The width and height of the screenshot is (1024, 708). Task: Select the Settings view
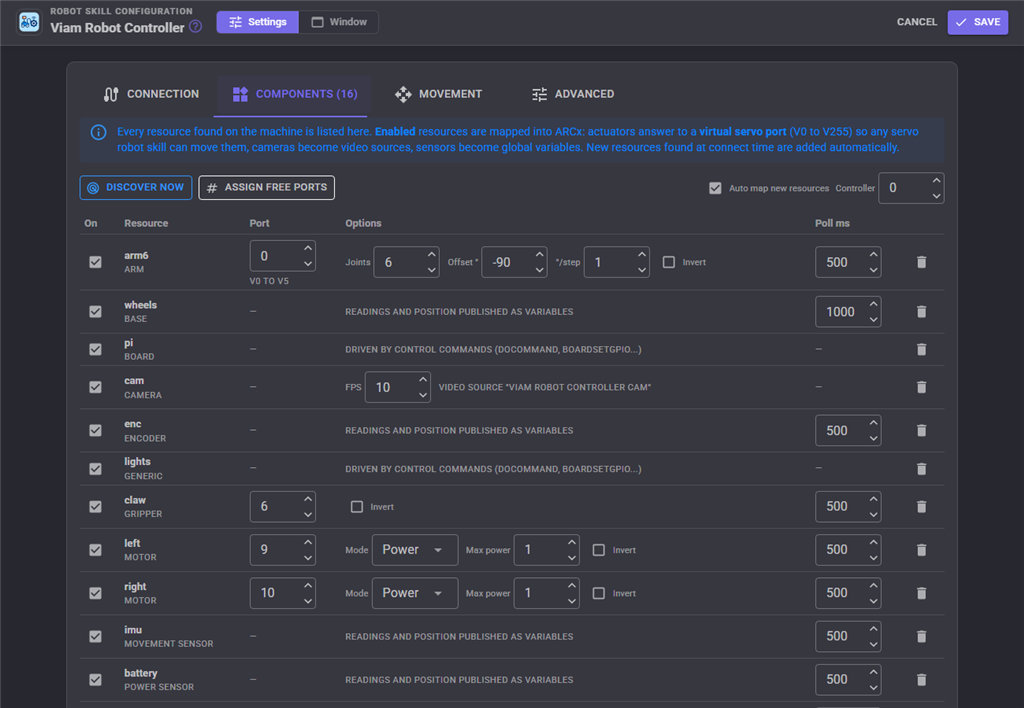(x=258, y=22)
